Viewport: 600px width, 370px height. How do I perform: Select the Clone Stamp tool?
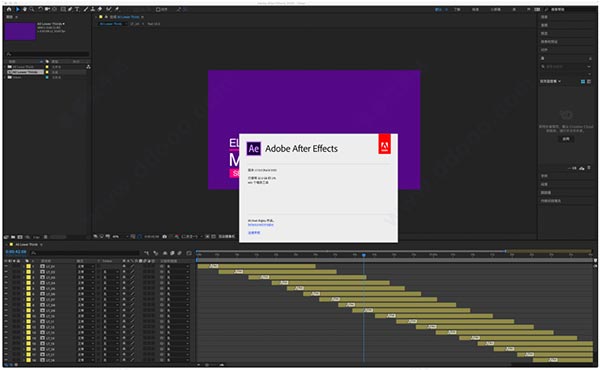coord(93,9)
